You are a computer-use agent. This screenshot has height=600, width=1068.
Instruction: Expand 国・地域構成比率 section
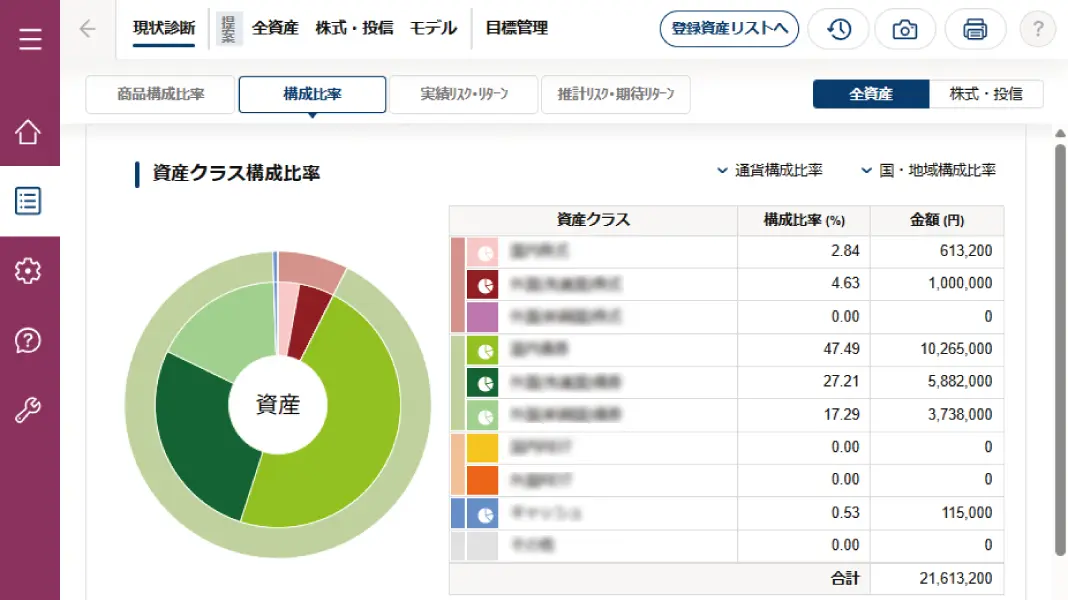coord(928,170)
